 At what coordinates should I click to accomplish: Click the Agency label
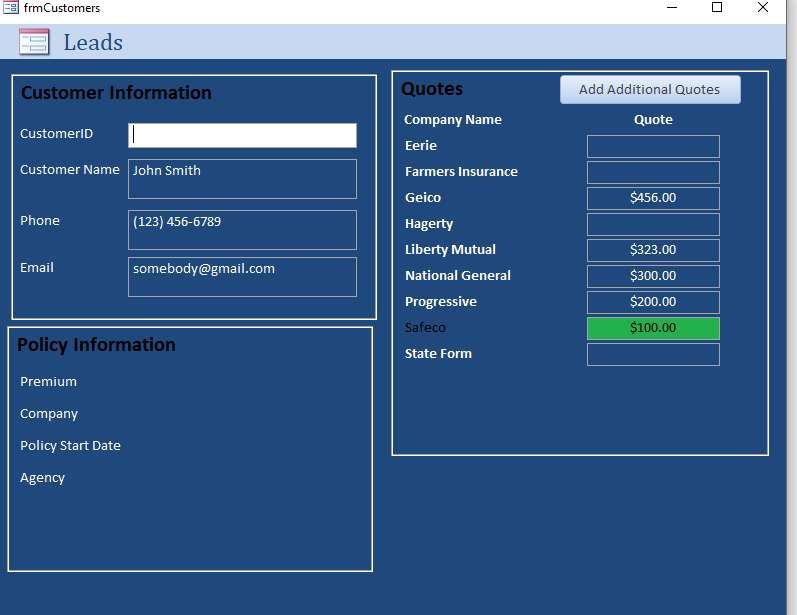tap(42, 478)
